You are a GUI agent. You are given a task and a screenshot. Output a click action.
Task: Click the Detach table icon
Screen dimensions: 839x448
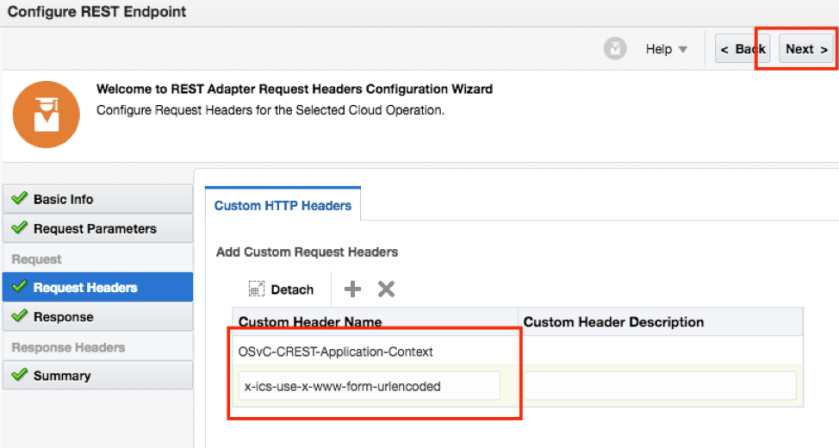pyautogui.click(x=256, y=289)
